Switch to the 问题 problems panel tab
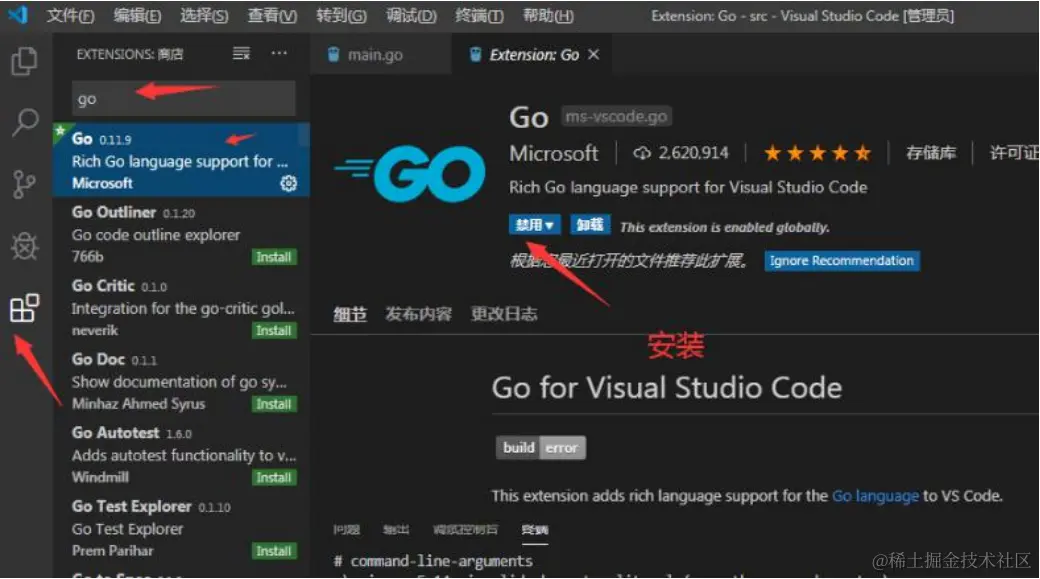 pyautogui.click(x=346, y=529)
